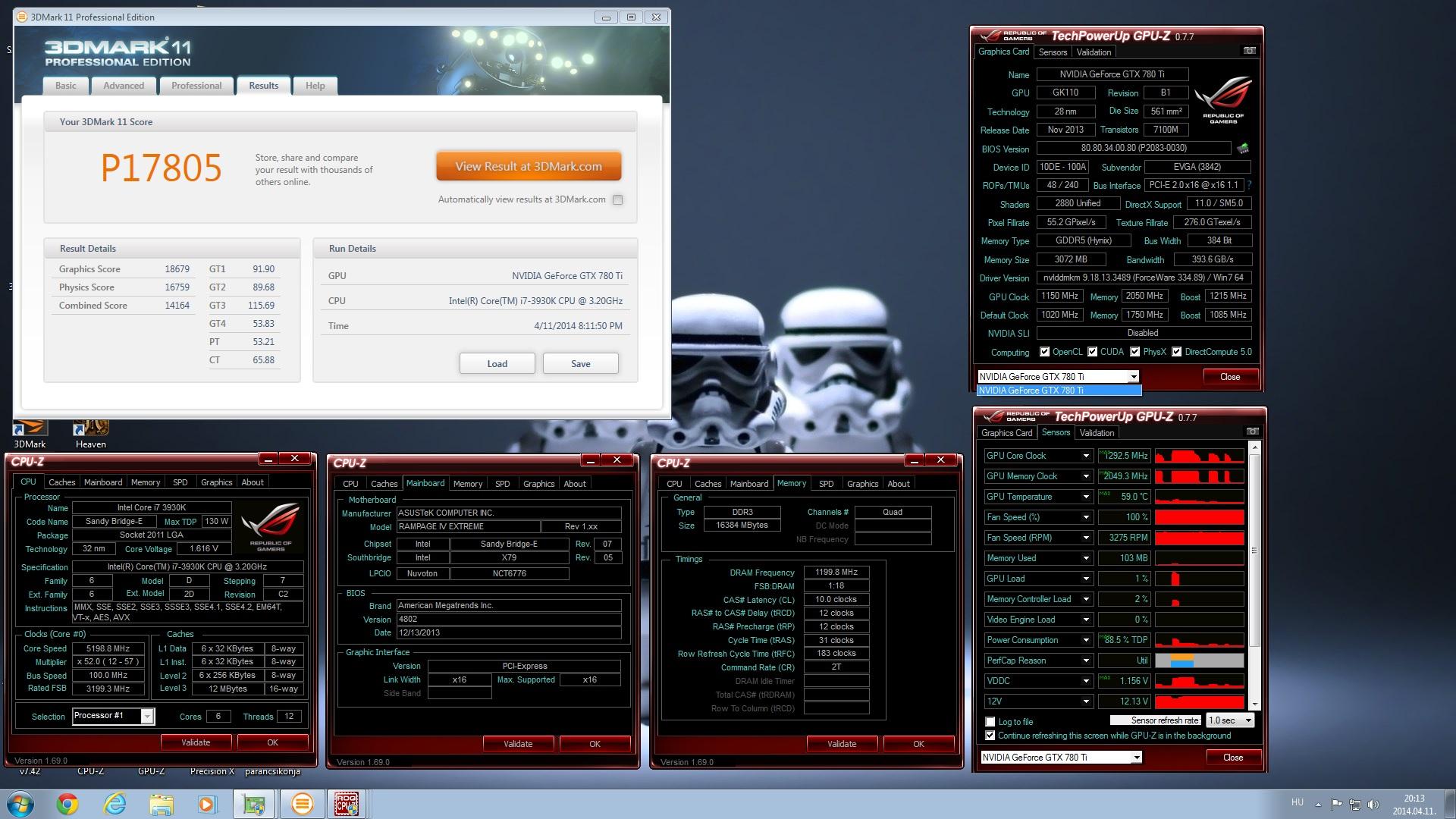Click the BIOS save chip icon
This screenshot has width=1456, height=819.
[1242, 149]
